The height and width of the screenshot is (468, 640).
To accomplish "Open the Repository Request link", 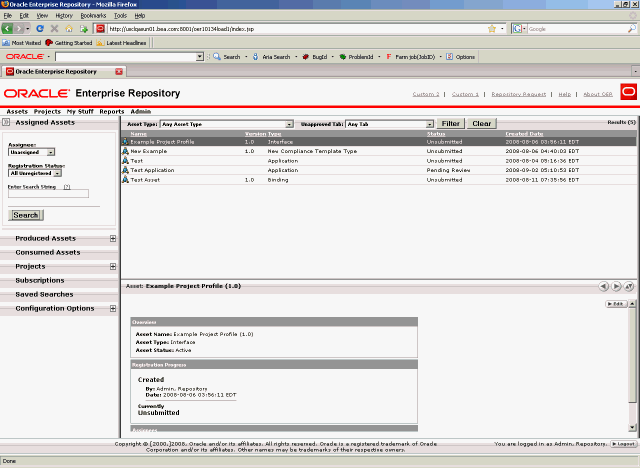I will pos(518,94).
